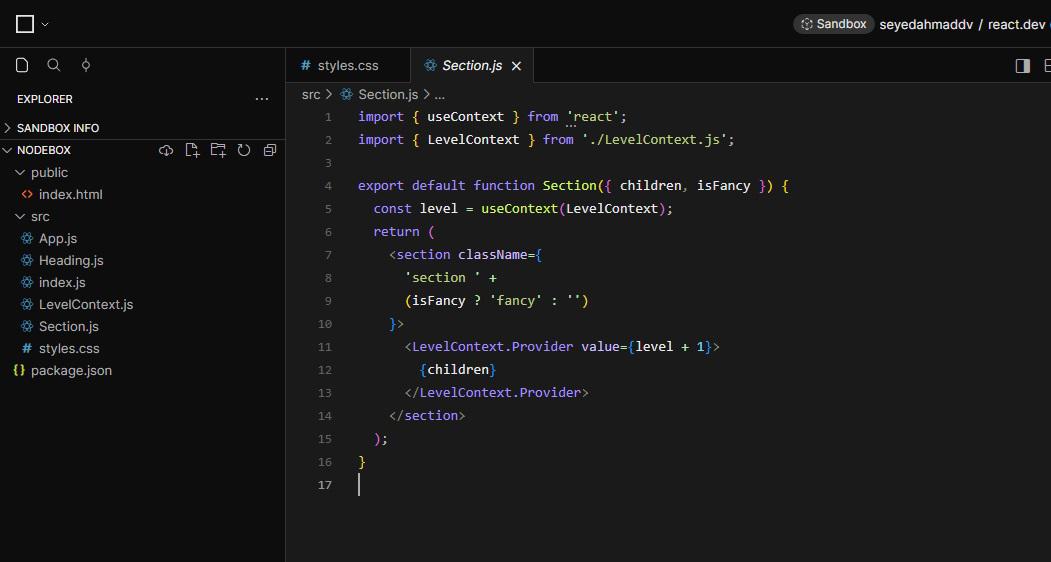Click the 'Section' function name on line 4

point(569,186)
